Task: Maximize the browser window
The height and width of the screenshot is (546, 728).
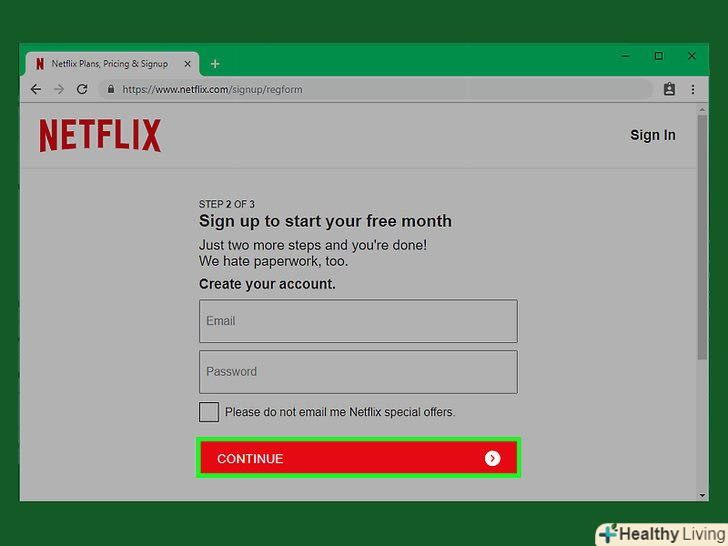Action: [x=658, y=56]
